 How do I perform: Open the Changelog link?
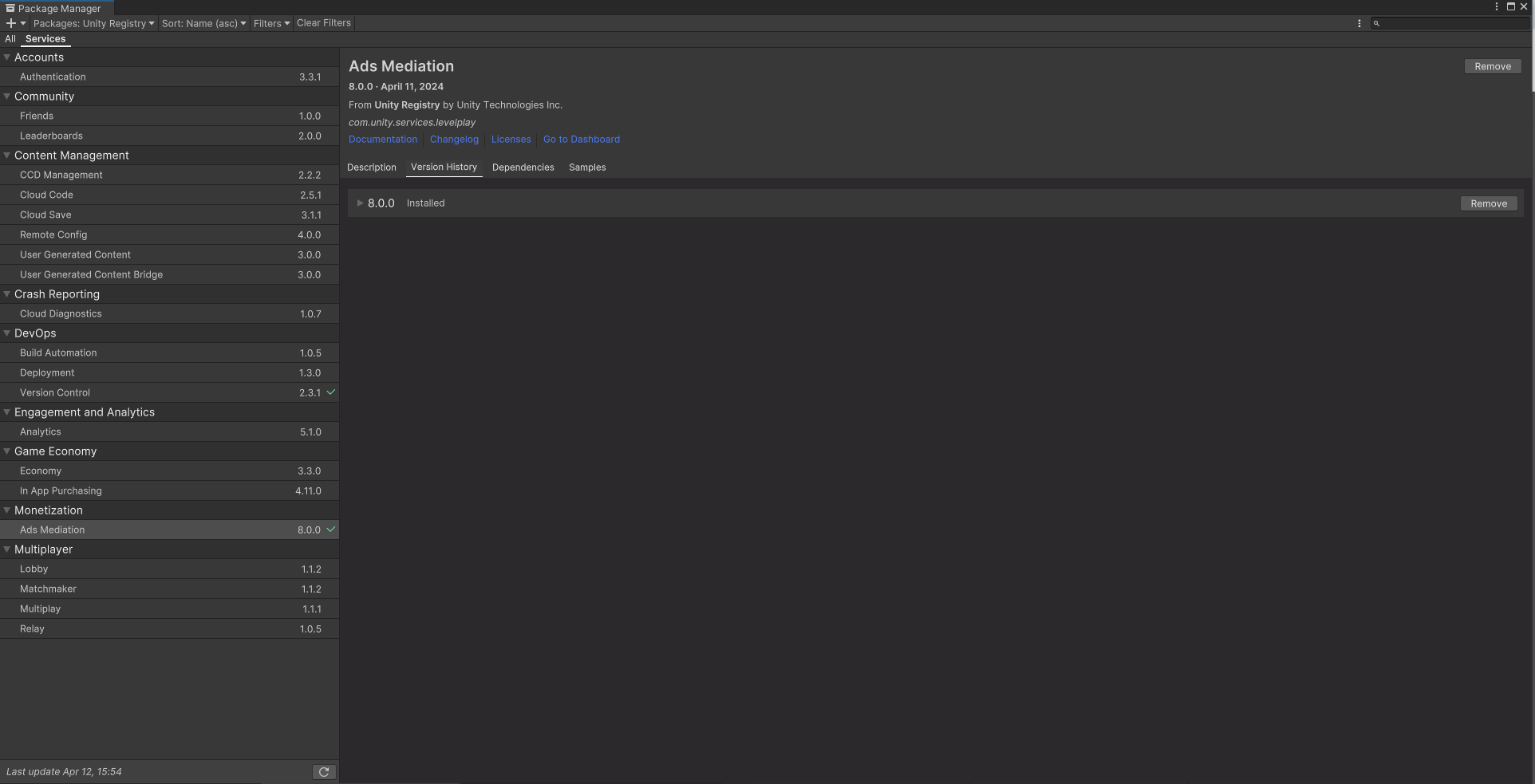454,140
